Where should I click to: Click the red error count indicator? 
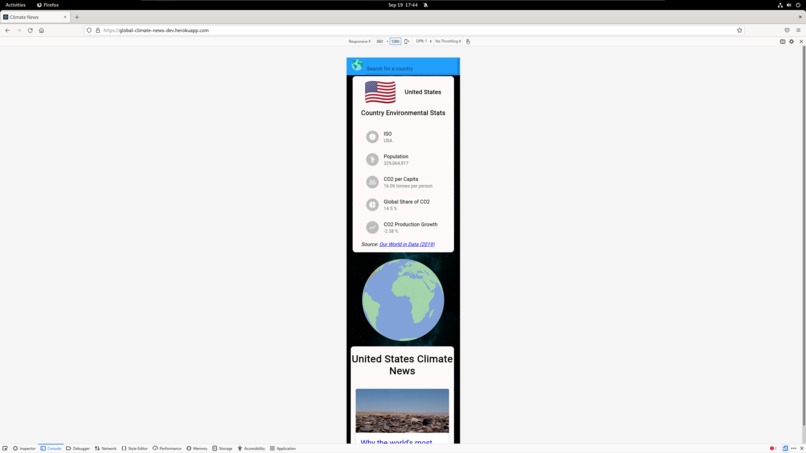pos(773,448)
